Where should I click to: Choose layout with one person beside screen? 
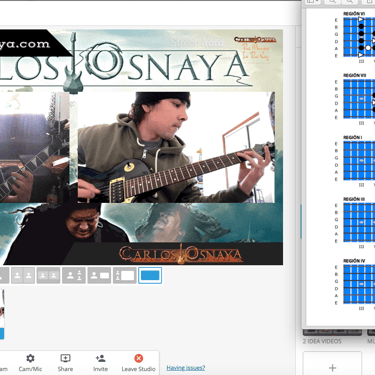pyautogui.click(x=99, y=275)
